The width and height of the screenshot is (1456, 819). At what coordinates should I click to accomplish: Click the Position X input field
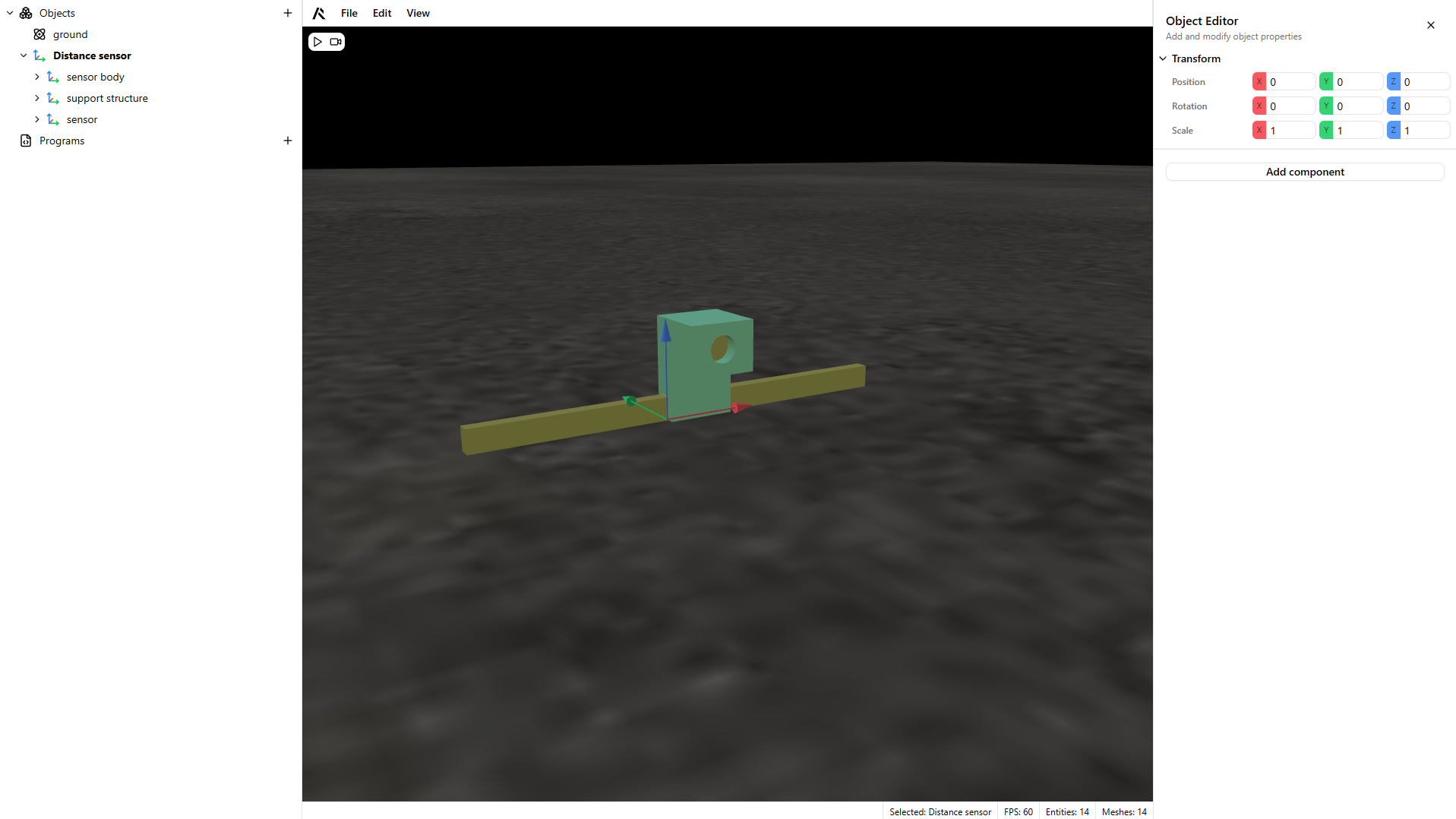[x=1290, y=82]
